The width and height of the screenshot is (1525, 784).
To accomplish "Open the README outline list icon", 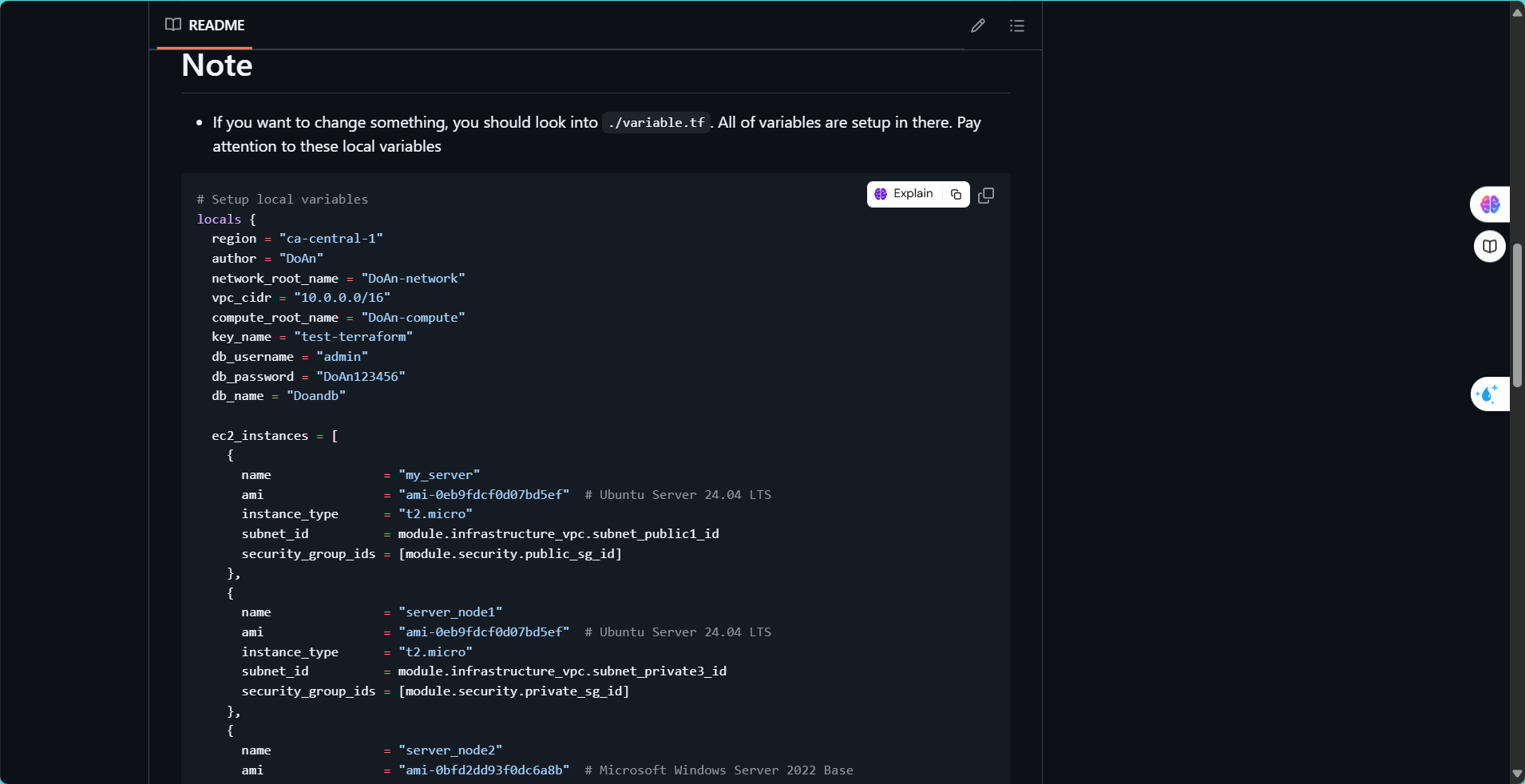I will pos(1016,26).
